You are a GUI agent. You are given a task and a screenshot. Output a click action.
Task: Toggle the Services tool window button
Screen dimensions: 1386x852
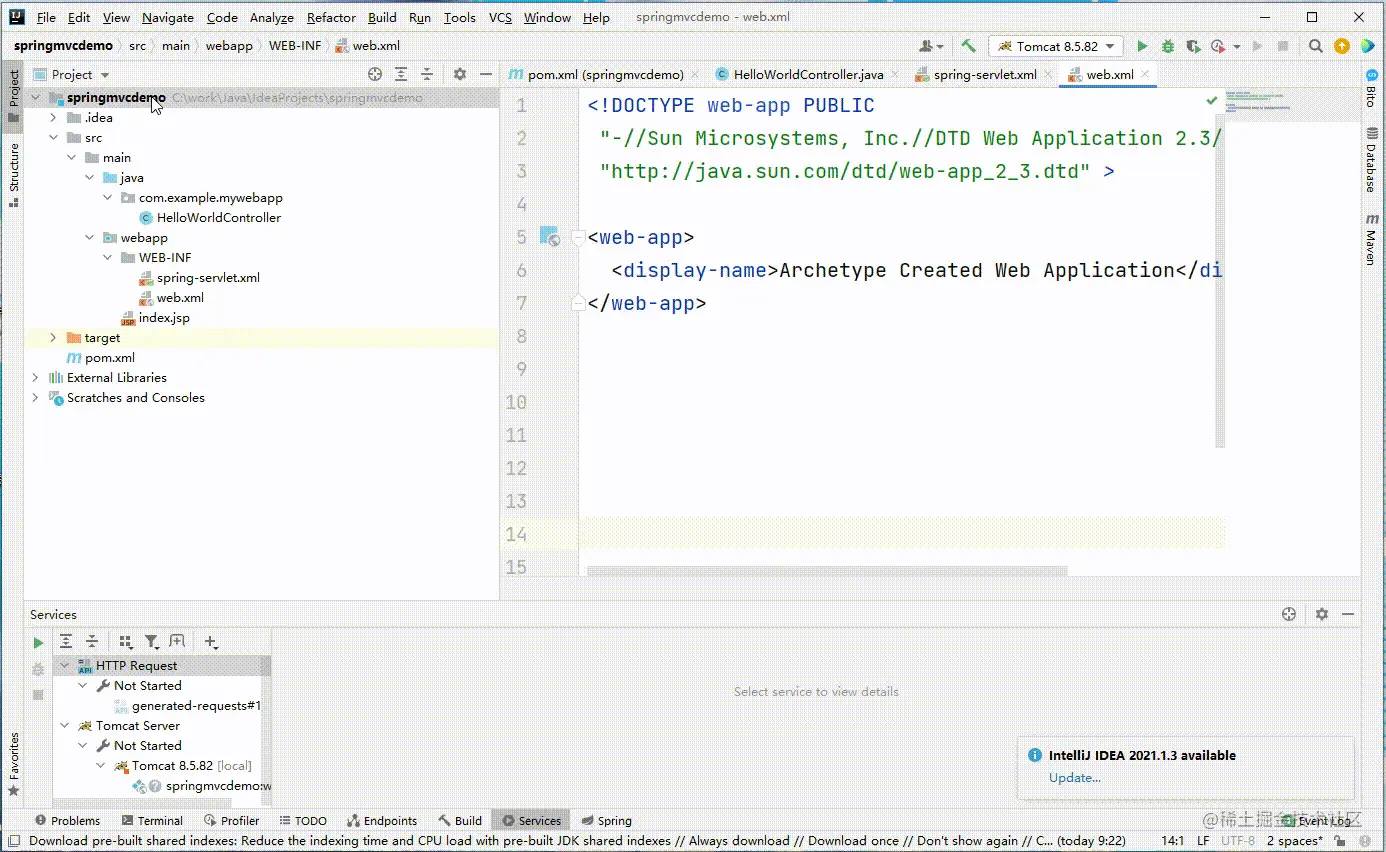point(531,821)
